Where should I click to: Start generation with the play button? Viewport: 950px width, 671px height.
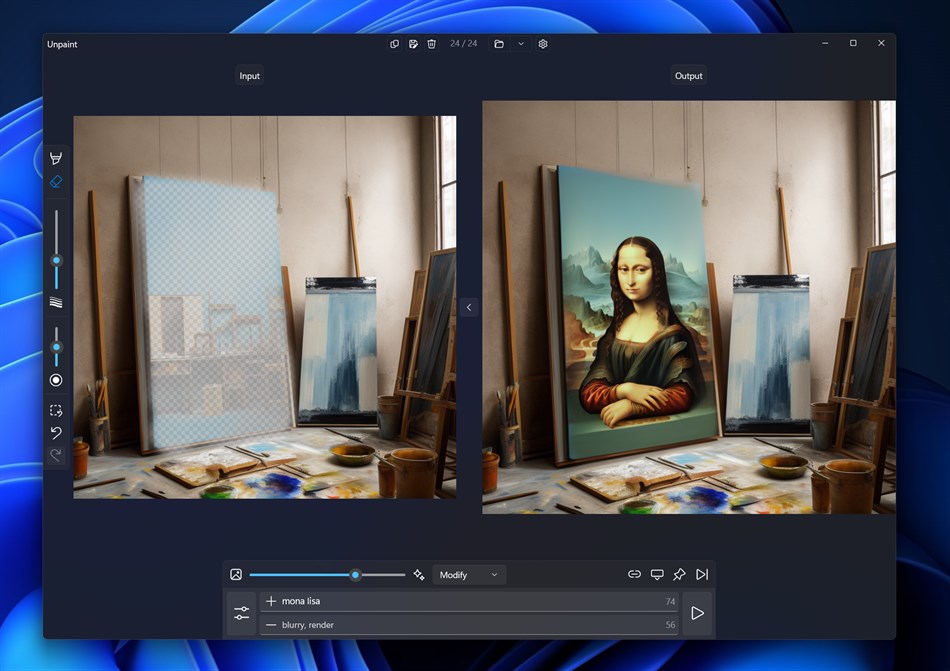[x=697, y=613]
